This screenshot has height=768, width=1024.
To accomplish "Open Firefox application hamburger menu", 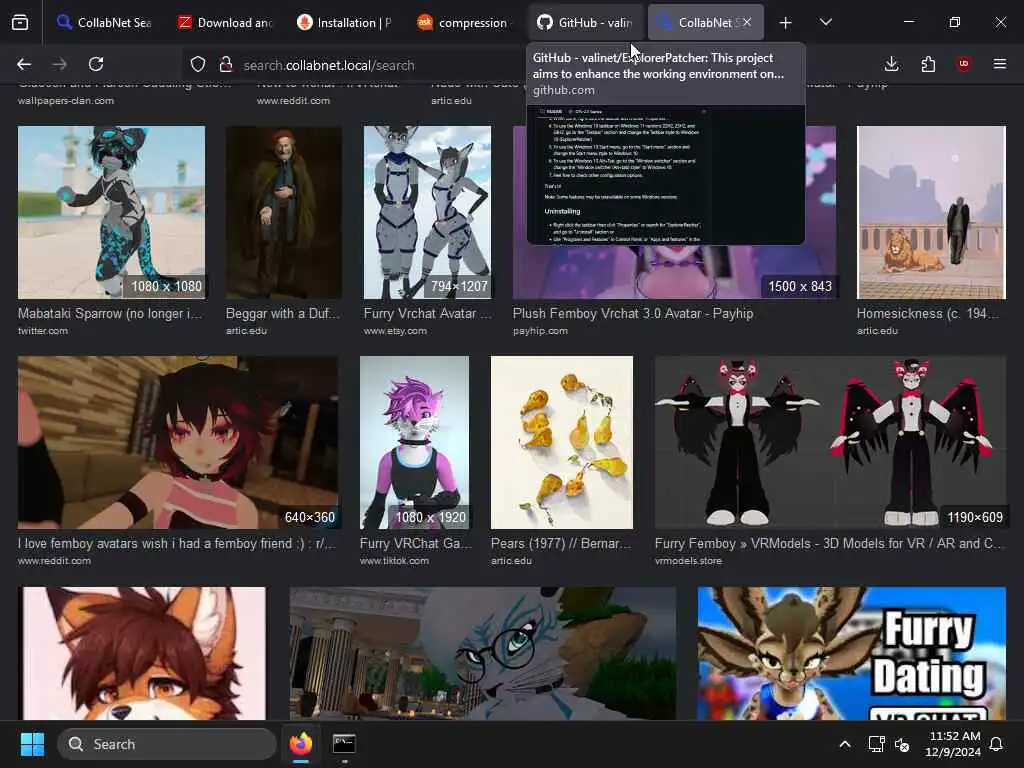I will click(1000, 64).
